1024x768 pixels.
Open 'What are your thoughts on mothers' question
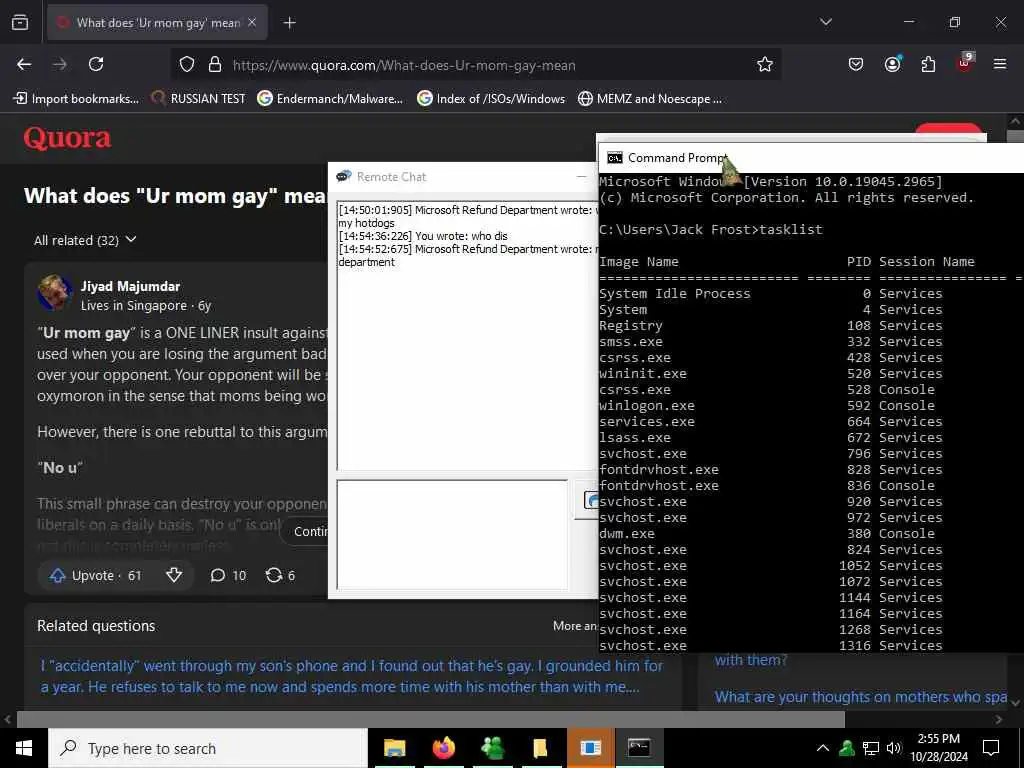tap(861, 697)
